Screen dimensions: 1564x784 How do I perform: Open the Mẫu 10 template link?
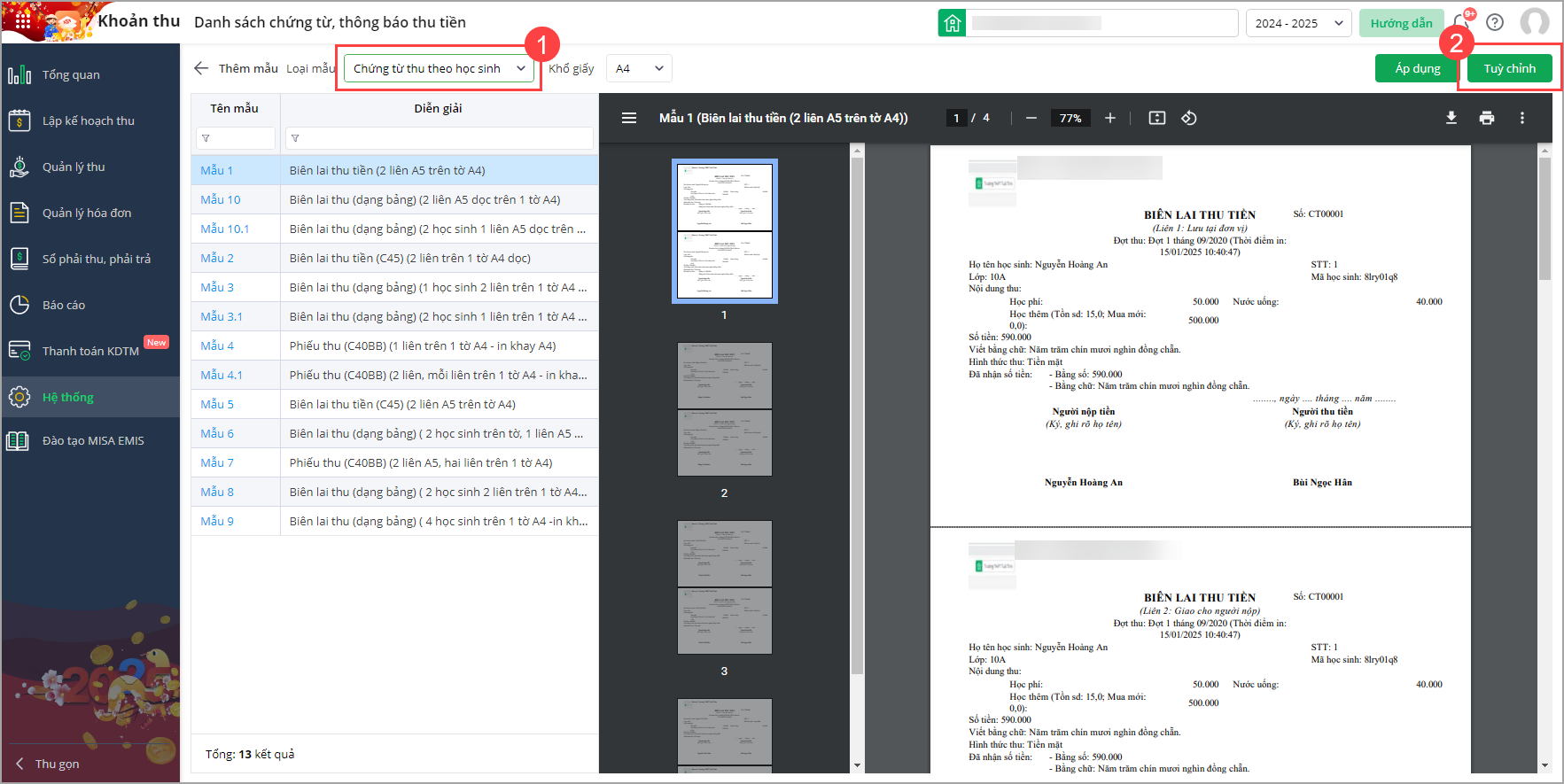(x=221, y=199)
